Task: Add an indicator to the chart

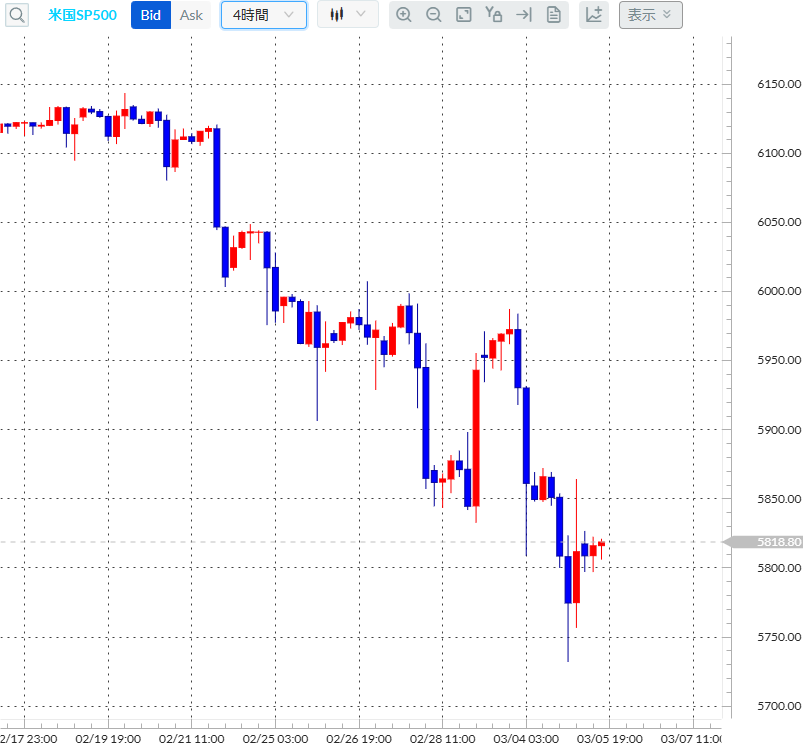Action: coord(594,15)
